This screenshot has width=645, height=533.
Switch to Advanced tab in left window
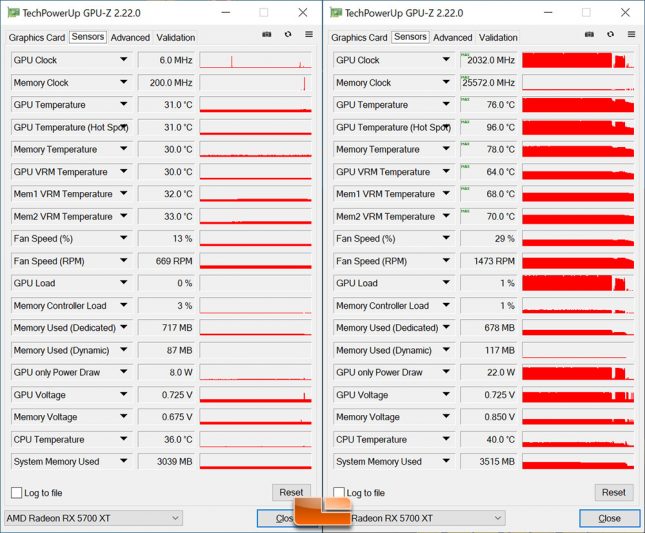(130, 37)
